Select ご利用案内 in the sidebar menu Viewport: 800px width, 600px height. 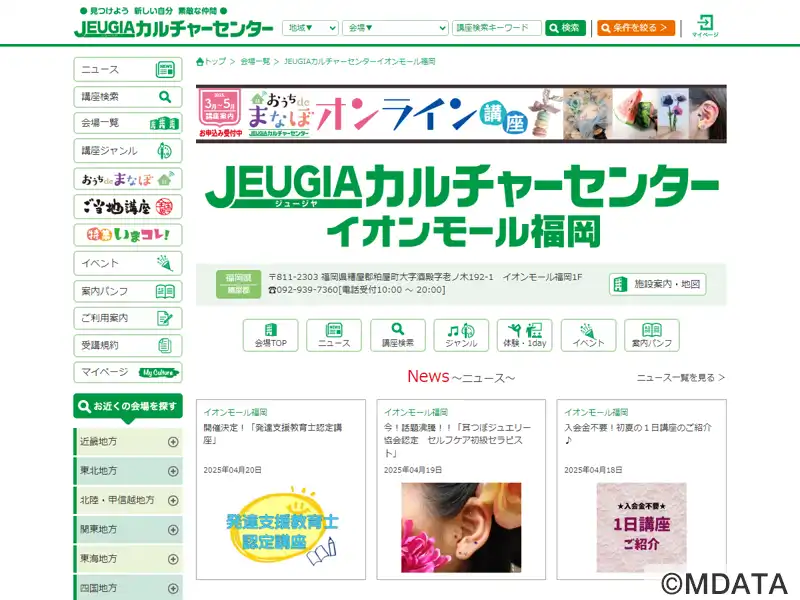[x=128, y=318]
